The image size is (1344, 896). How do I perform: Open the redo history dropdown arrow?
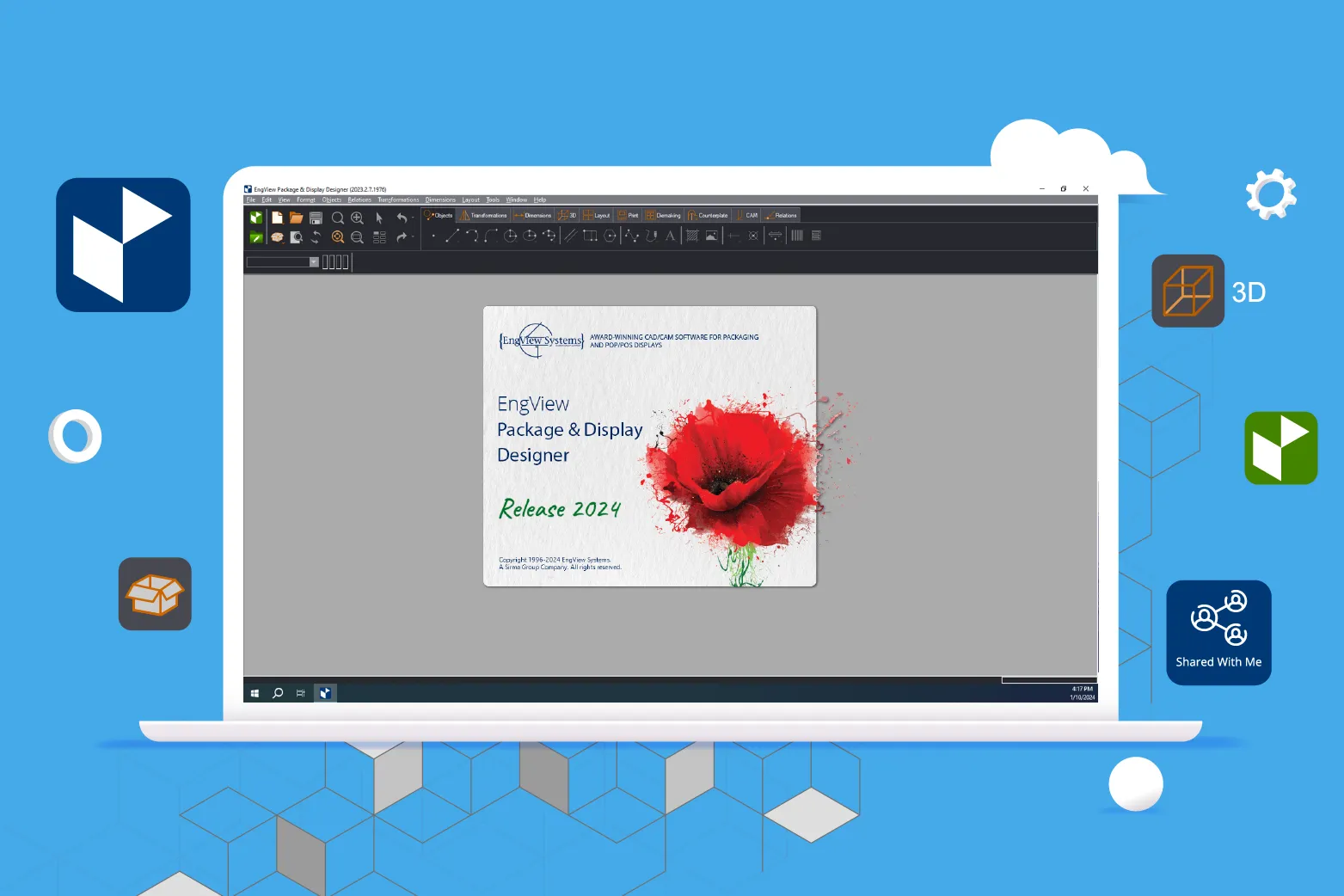pyautogui.click(x=413, y=236)
